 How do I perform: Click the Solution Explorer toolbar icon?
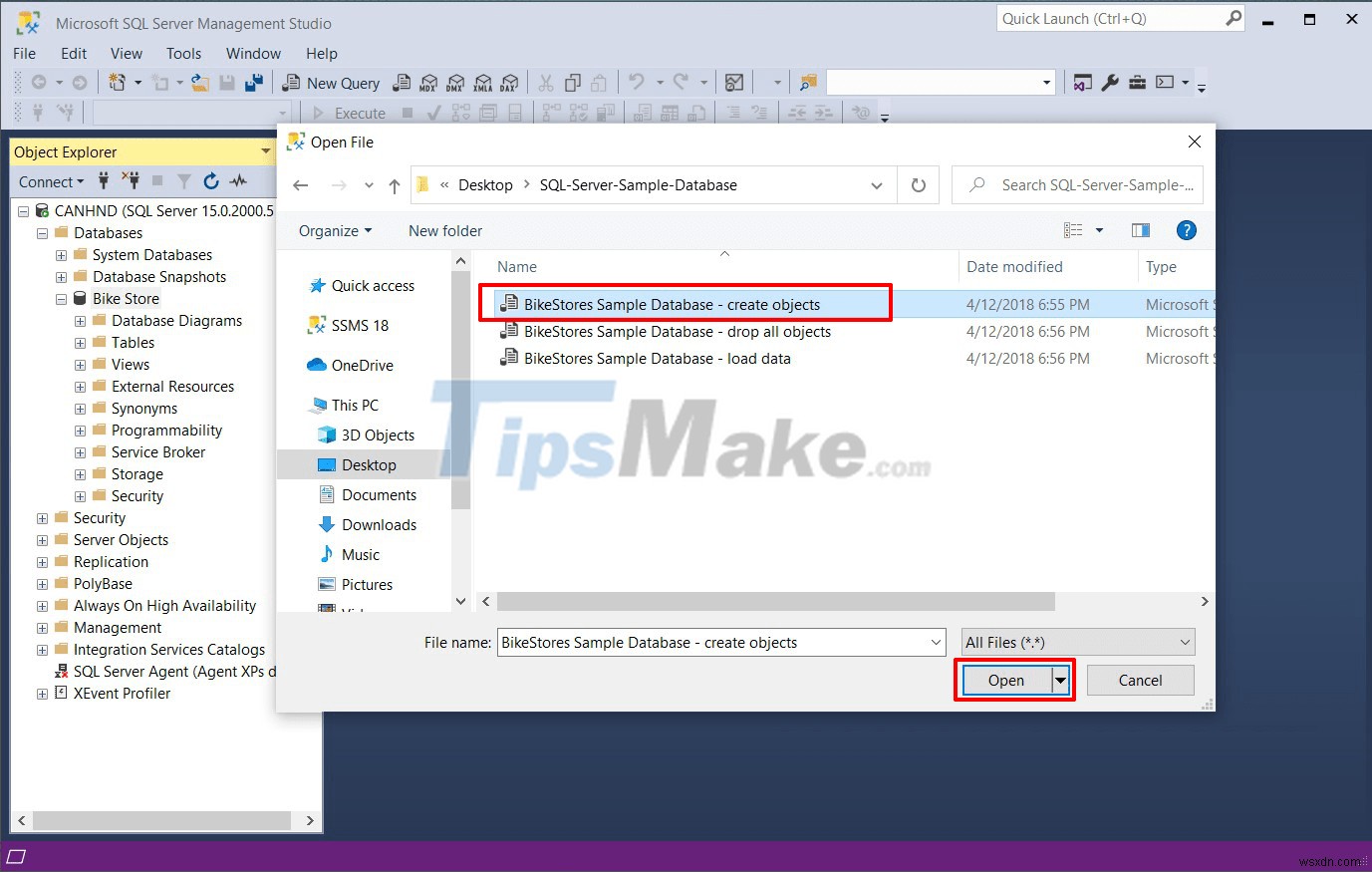[x=1083, y=83]
